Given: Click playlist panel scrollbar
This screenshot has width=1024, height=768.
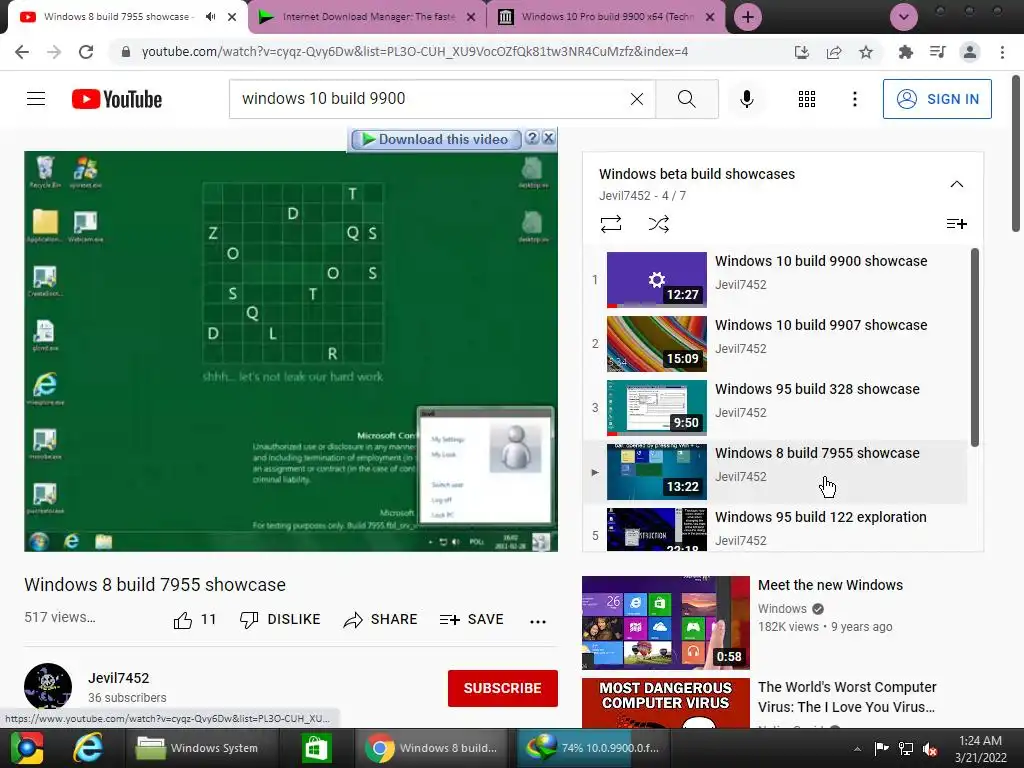Looking at the screenshot, I should (974, 347).
